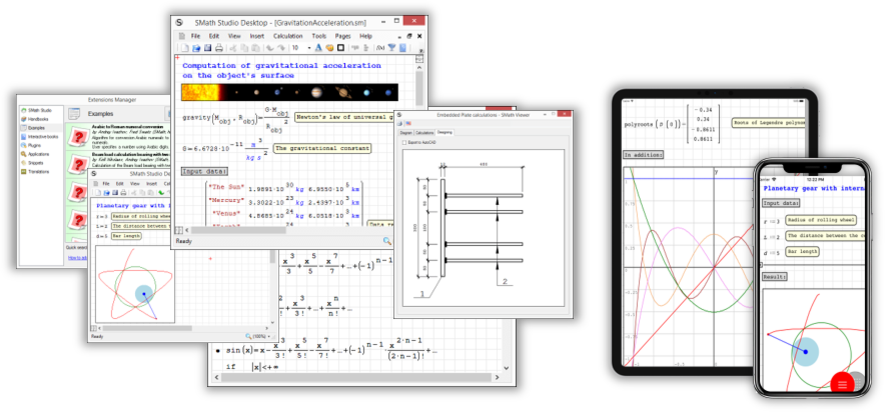Click print icon in SMath Viewer toolbar
Image resolution: width=887 pixels, height=414 pixels.
pyautogui.click(x=399, y=123)
